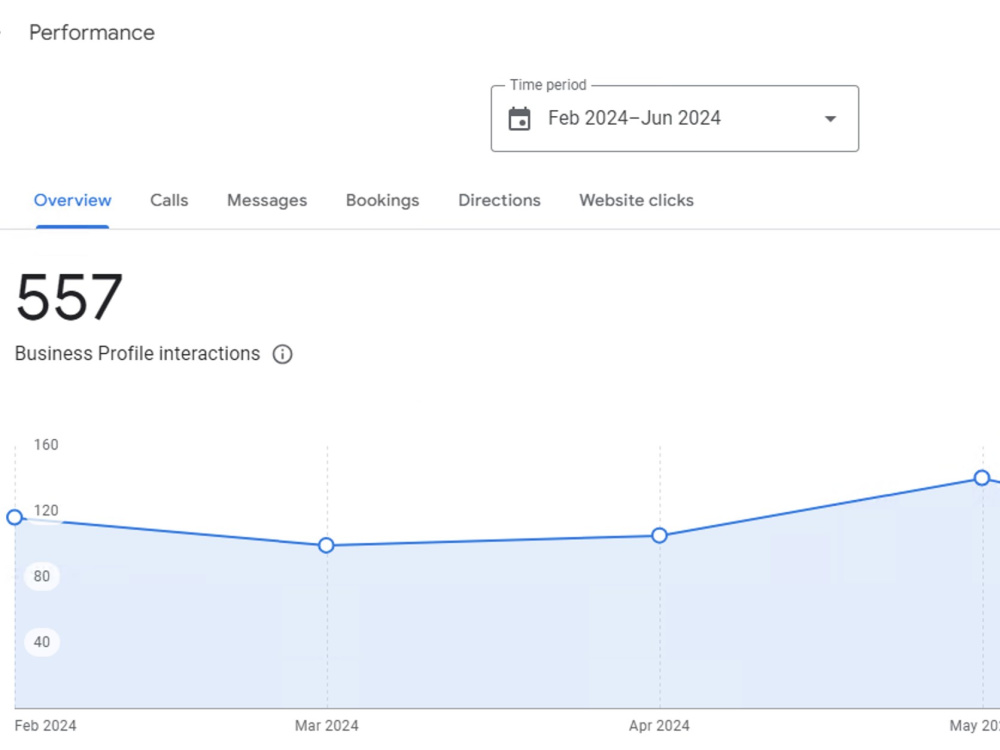This screenshot has width=1000, height=750.
Task: Click the back arrow next to Performance
Action: pyautogui.click(x=1, y=33)
